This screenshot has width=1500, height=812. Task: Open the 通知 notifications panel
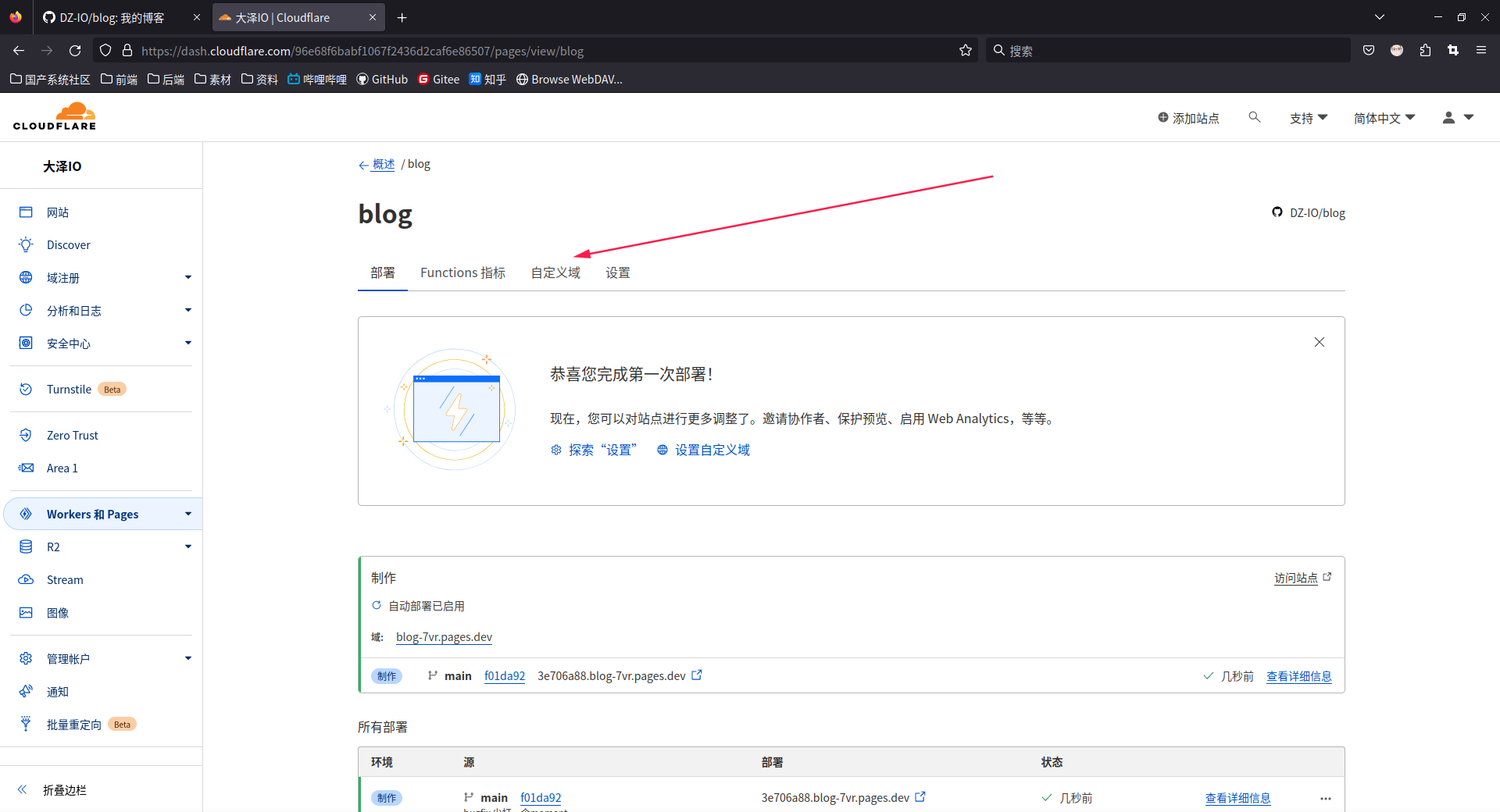tap(57, 691)
